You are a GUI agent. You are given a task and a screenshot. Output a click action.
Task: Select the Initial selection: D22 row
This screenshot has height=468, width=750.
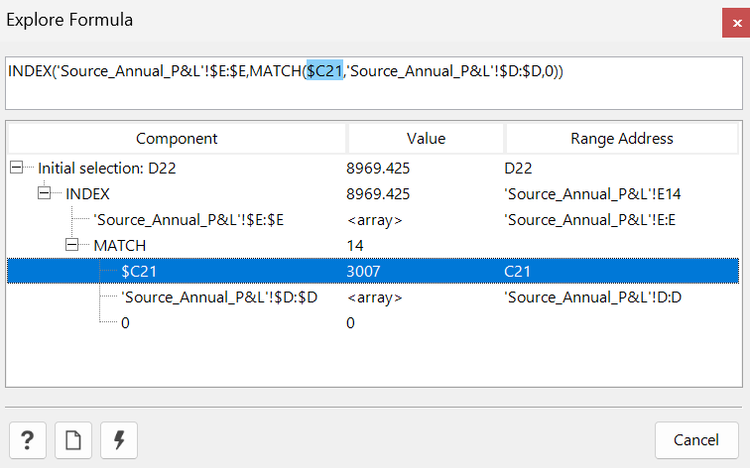[x=107, y=168]
